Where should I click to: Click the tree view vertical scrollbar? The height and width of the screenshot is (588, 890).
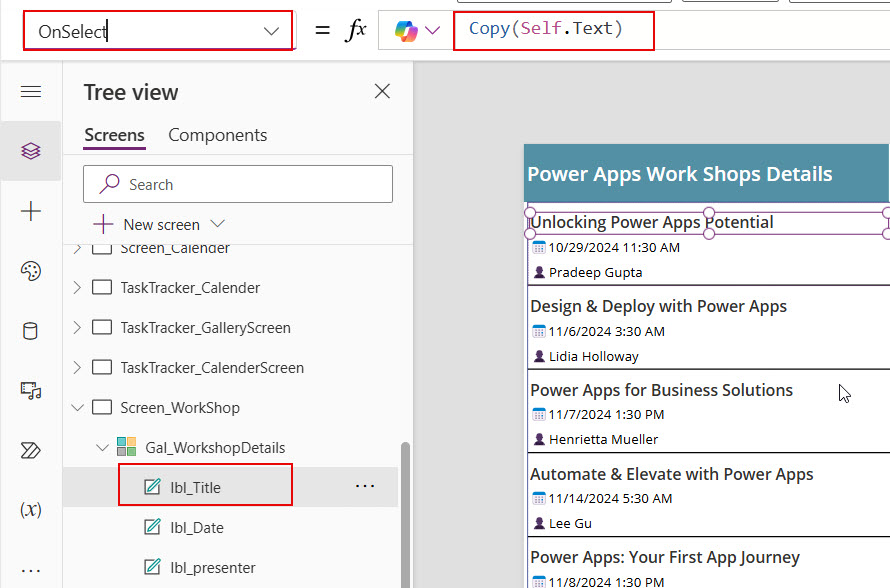pos(405,514)
